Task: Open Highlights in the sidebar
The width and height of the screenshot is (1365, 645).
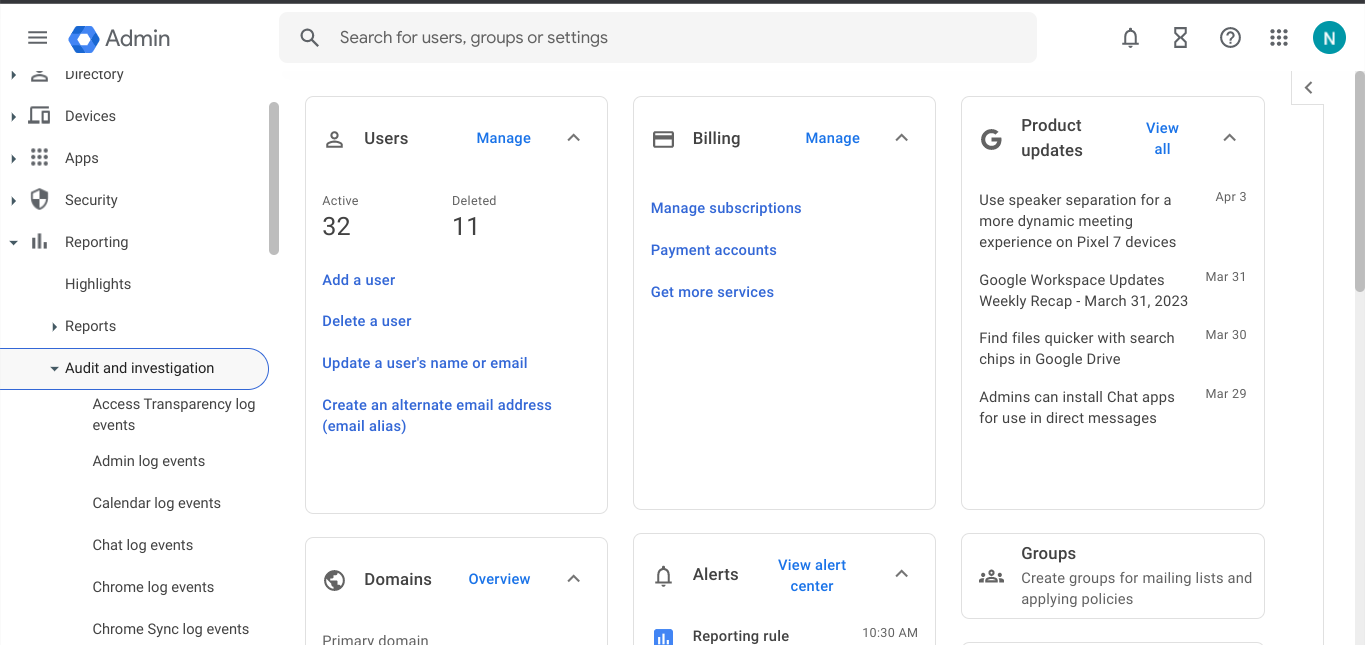Action: pyautogui.click(x=98, y=284)
